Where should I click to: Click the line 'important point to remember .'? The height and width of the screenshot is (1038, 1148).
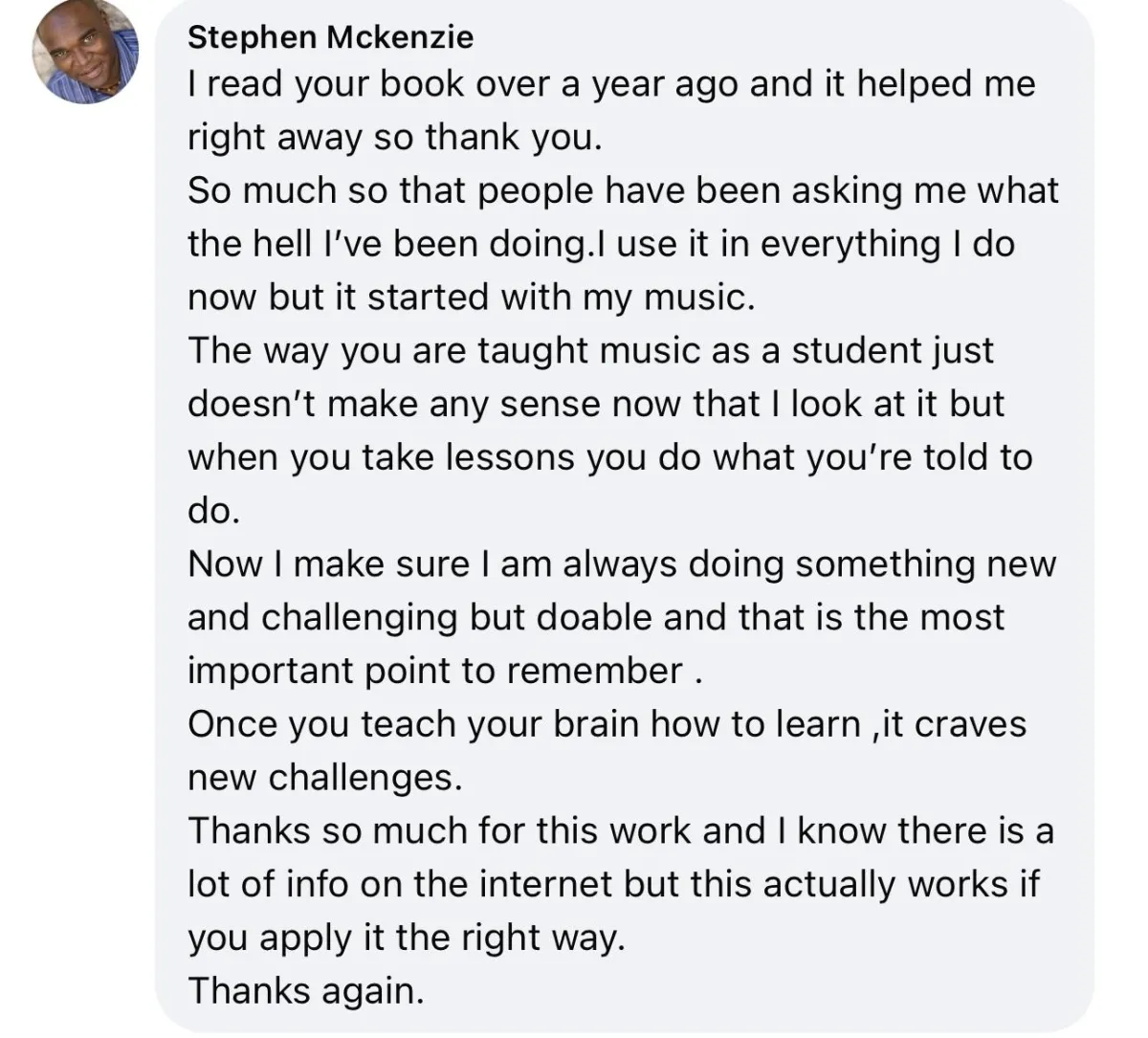[x=446, y=671]
